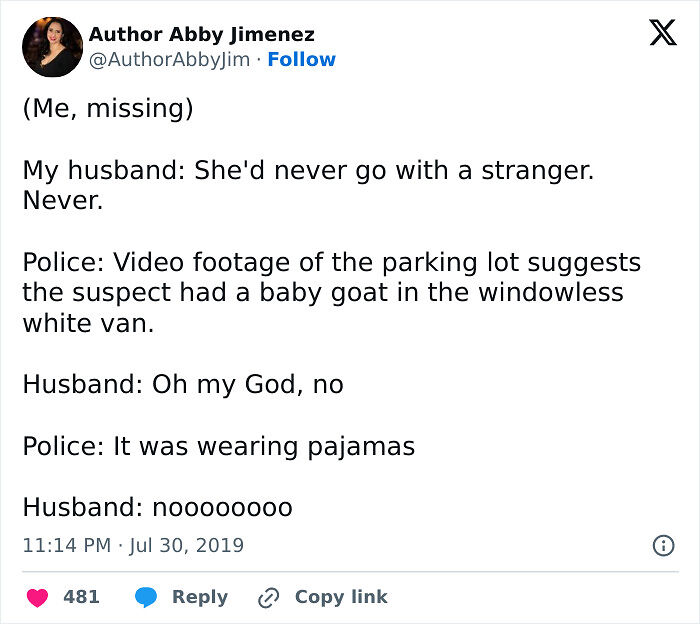700x624 pixels.
Task: Click the "baby goat in the windowless" line
Action: coord(323,293)
